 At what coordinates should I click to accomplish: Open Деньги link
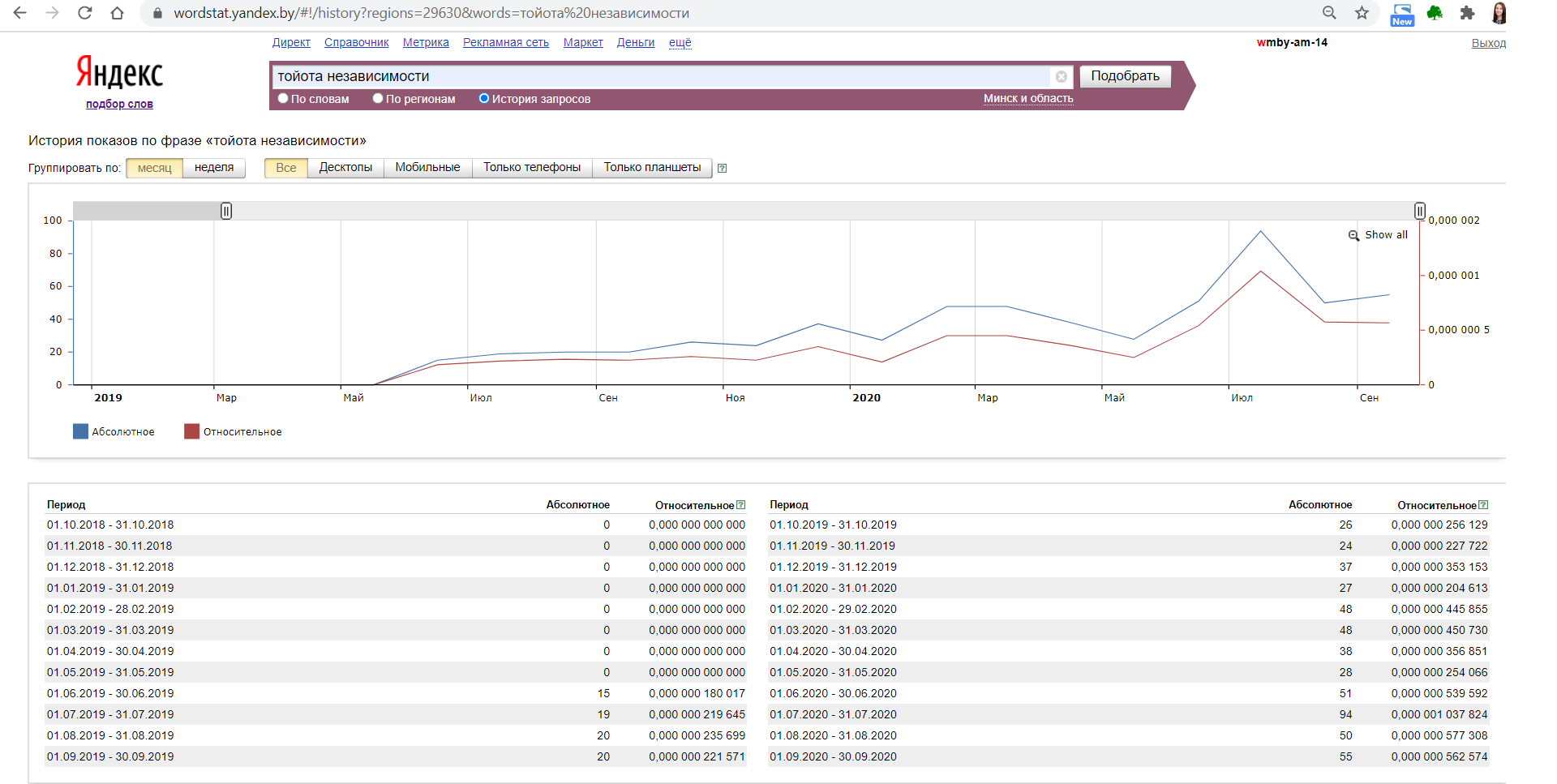tap(636, 42)
